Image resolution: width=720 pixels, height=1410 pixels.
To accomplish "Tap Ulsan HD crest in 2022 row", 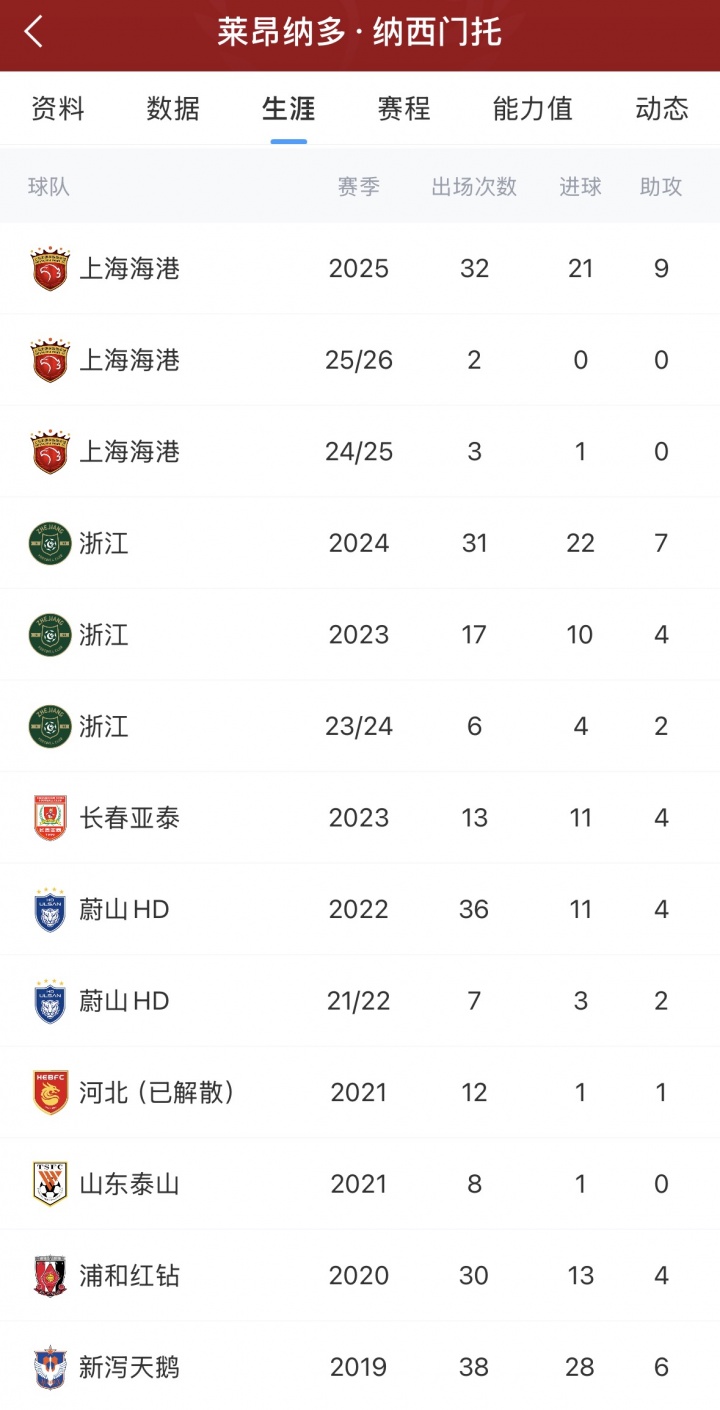I will [50, 910].
